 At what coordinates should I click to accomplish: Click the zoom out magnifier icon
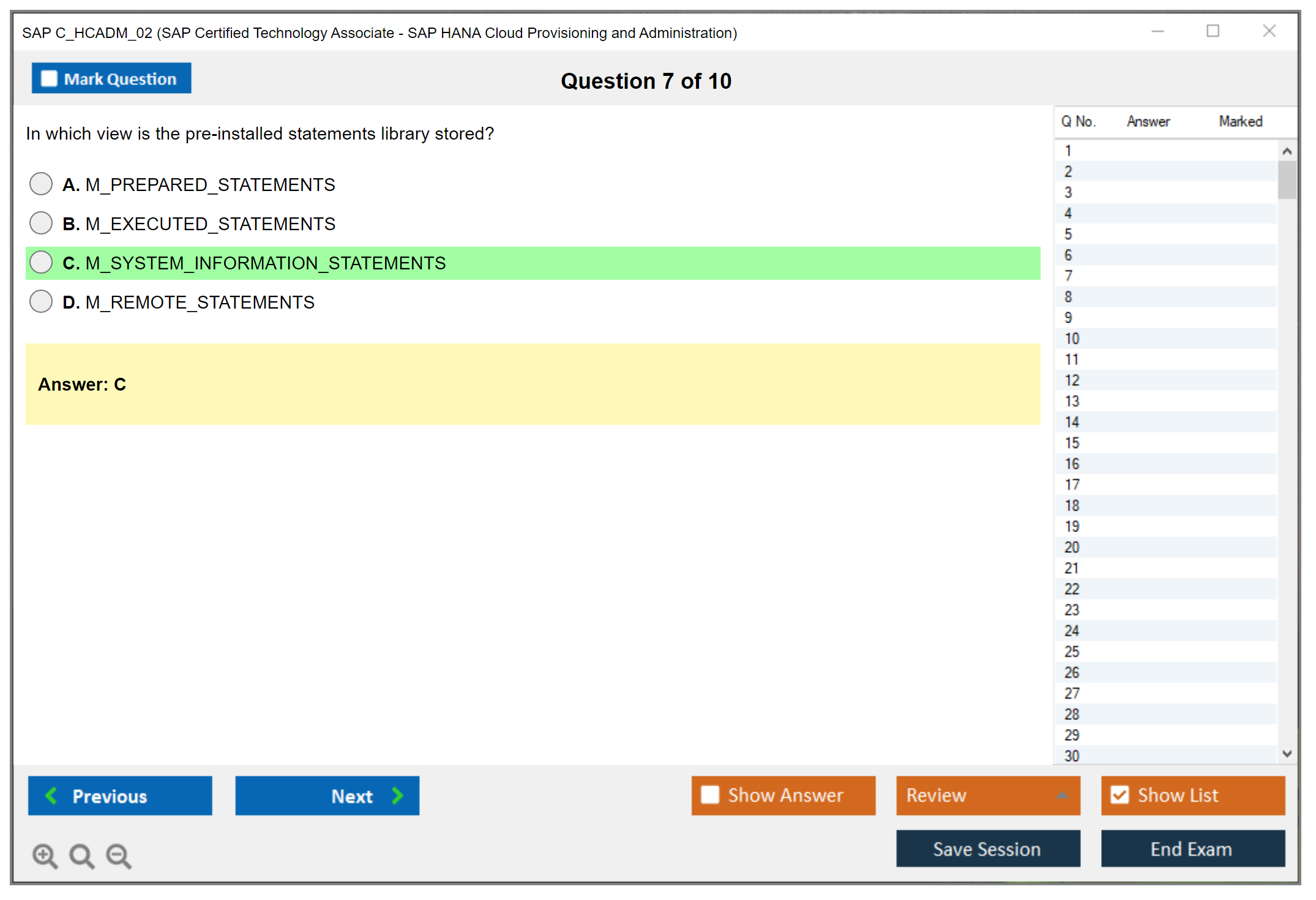coord(119,855)
